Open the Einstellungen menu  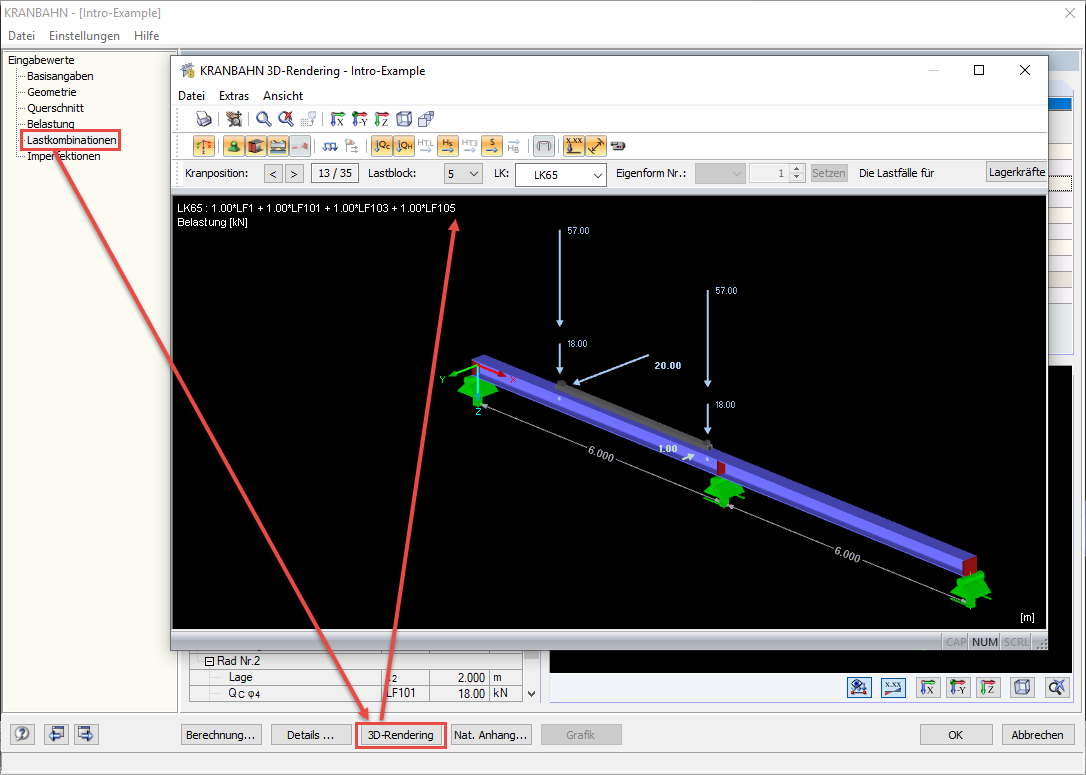pos(84,35)
